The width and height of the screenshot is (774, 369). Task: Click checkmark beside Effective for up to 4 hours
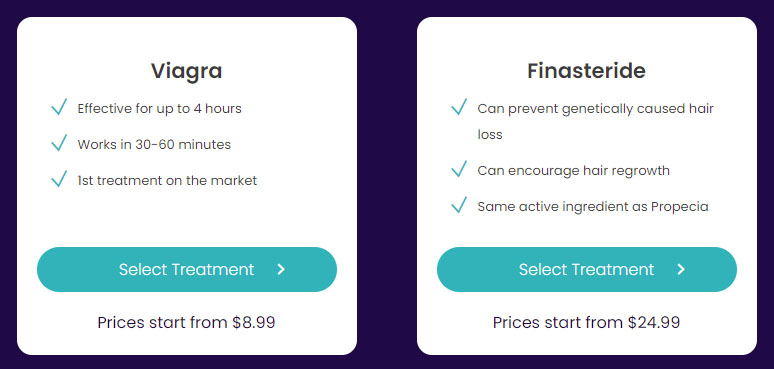pyautogui.click(x=59, y=107)
